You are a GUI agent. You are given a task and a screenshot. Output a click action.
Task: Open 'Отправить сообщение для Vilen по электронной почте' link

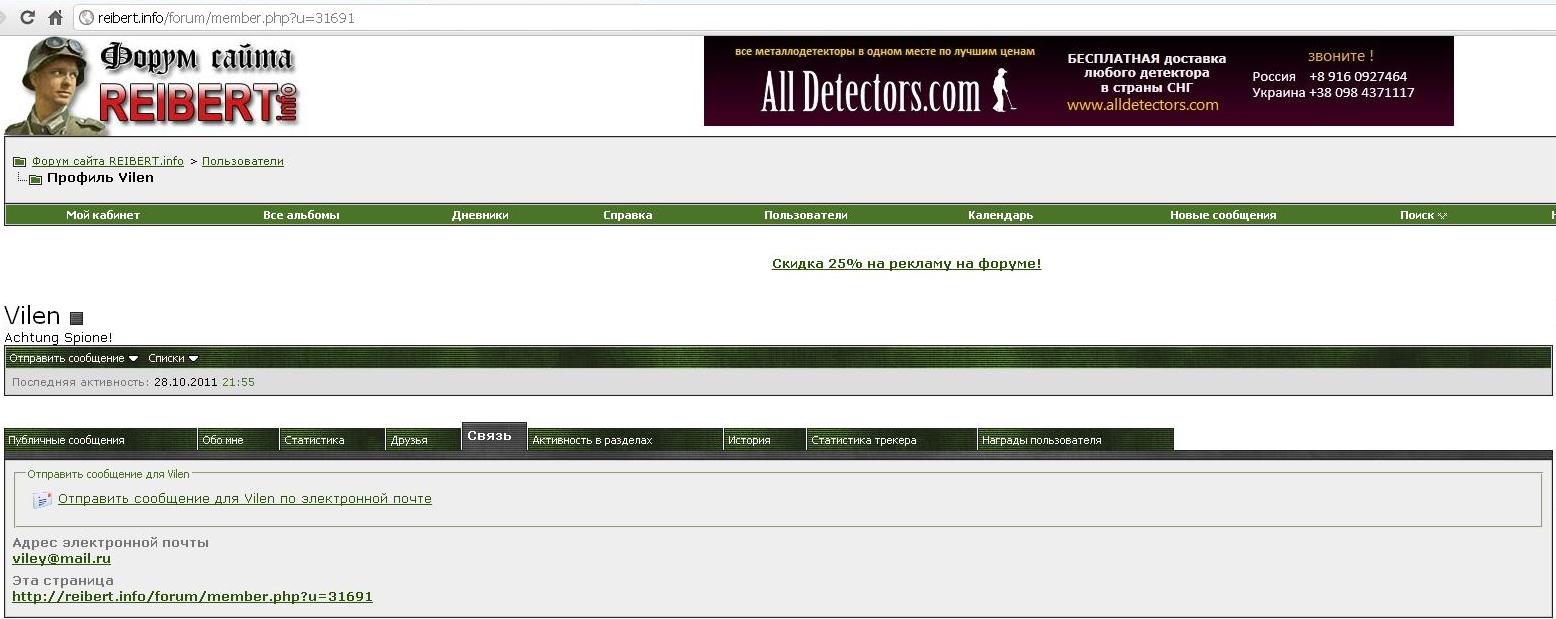(245, 499)
